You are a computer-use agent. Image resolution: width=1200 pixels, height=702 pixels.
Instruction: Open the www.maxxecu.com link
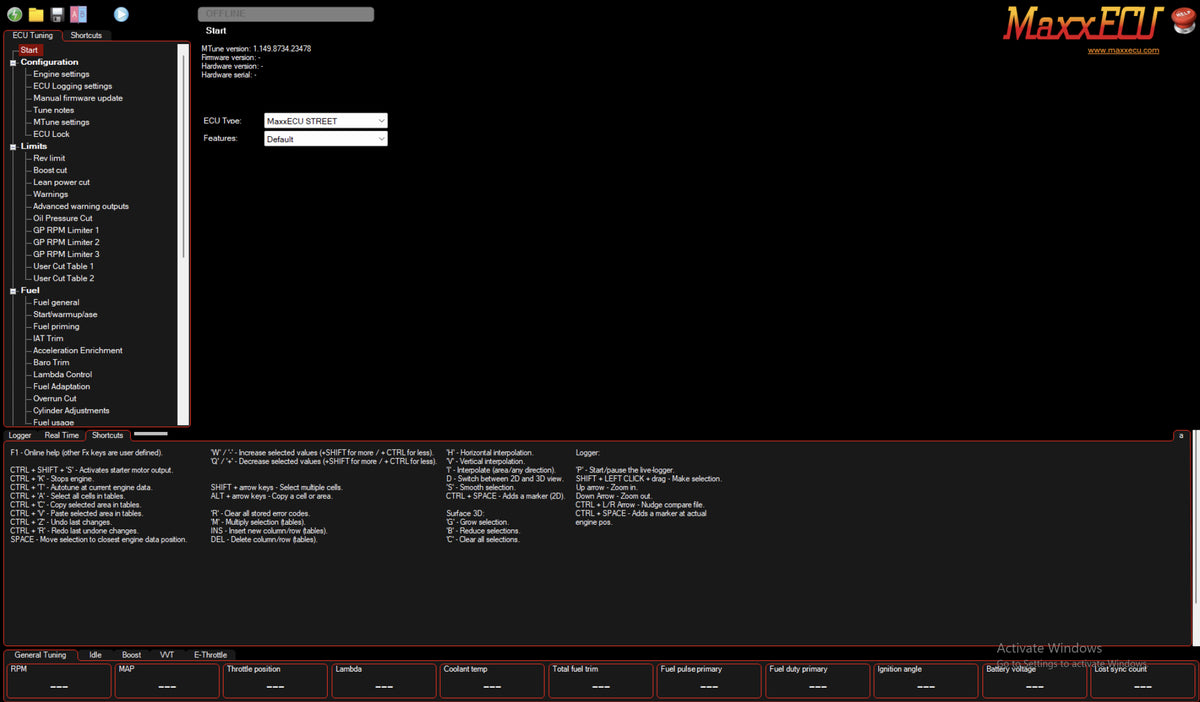1123,50
